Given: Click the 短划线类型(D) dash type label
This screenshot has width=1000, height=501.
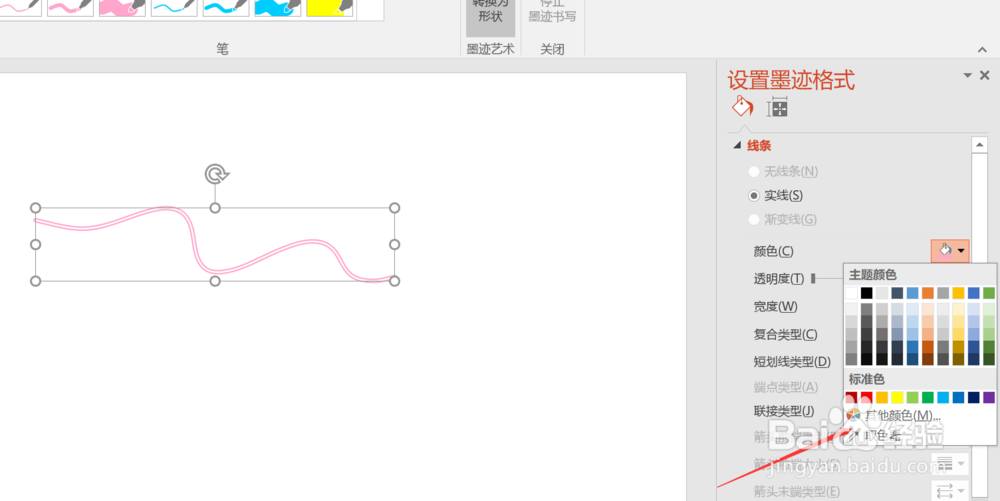Looking at the screenshot, I should click(x=792, y=362).
